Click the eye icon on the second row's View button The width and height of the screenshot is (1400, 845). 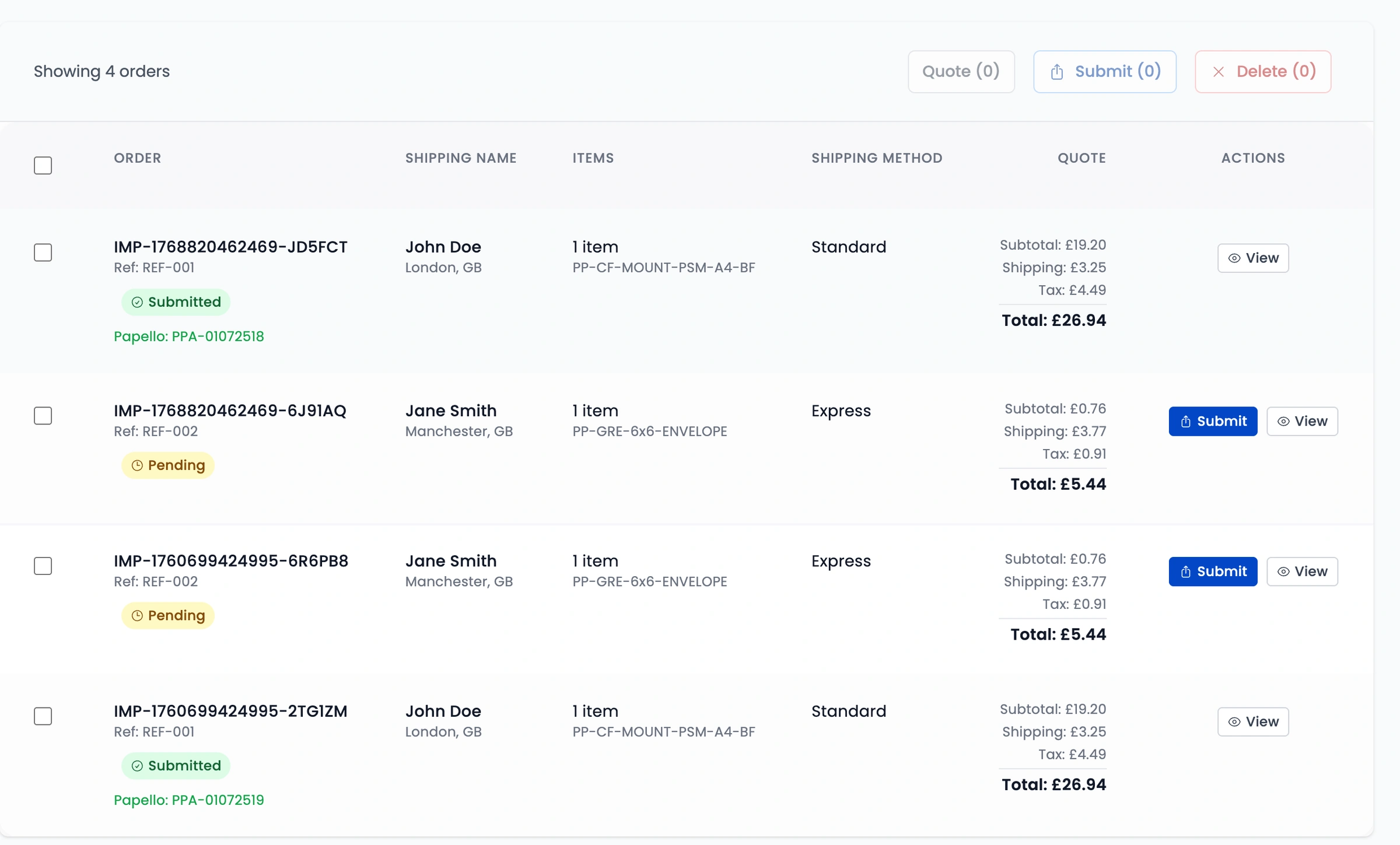(1283, 421)
